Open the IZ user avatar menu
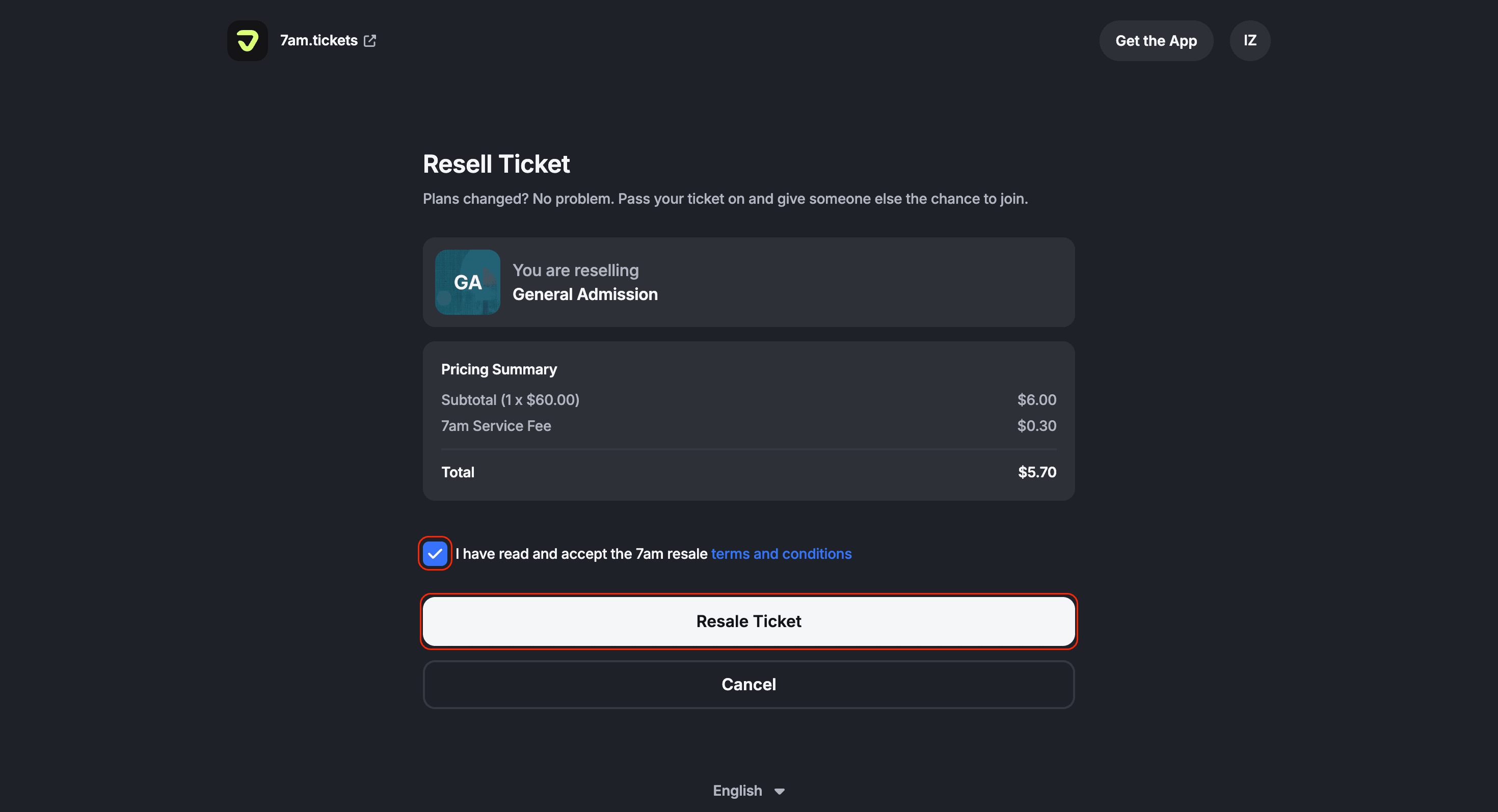1498x812 pixels. click(x=1250, y=41)
